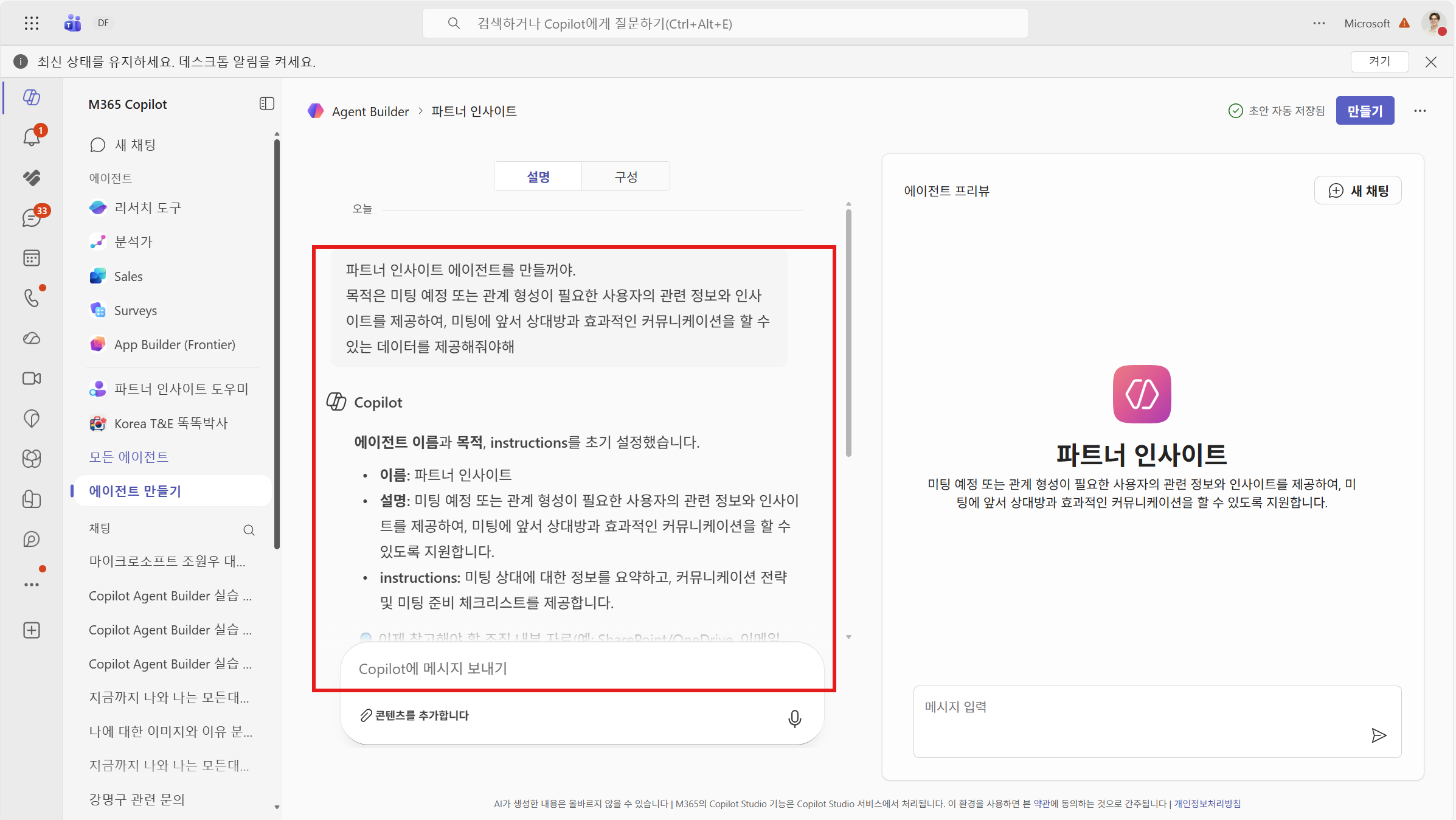
Task: Open App Builder (Frontier) agent
Action: pyautogui.click(x=175, y=344)
